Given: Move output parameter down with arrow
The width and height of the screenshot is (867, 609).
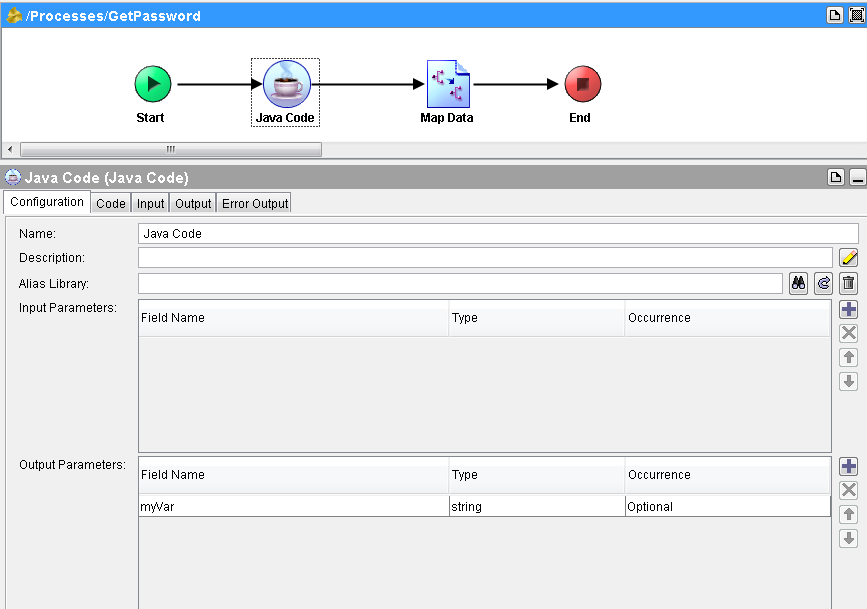Looking at the screenshot, I should (x=848, y=538).
